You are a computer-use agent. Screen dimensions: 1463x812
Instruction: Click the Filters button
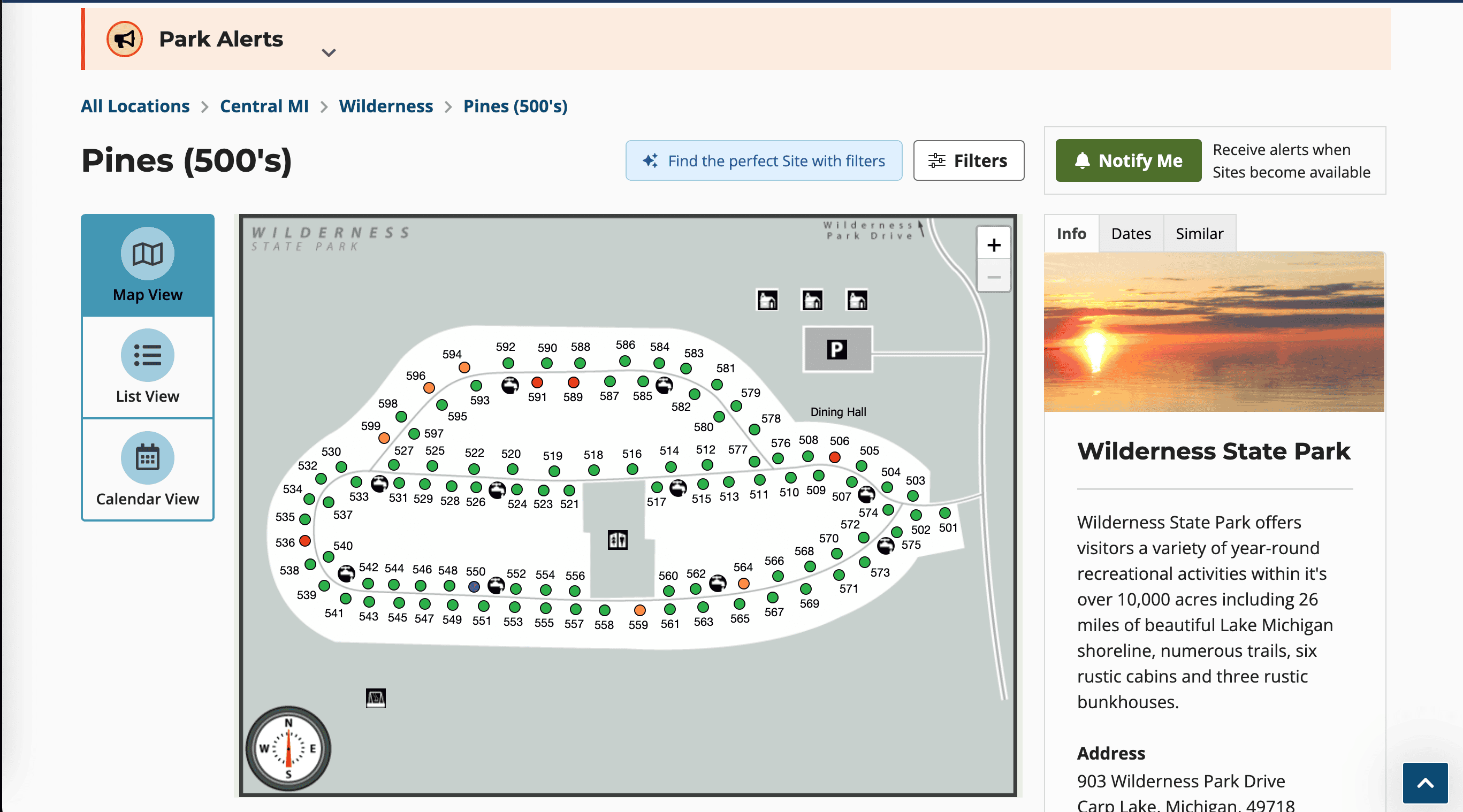[969, 160]
